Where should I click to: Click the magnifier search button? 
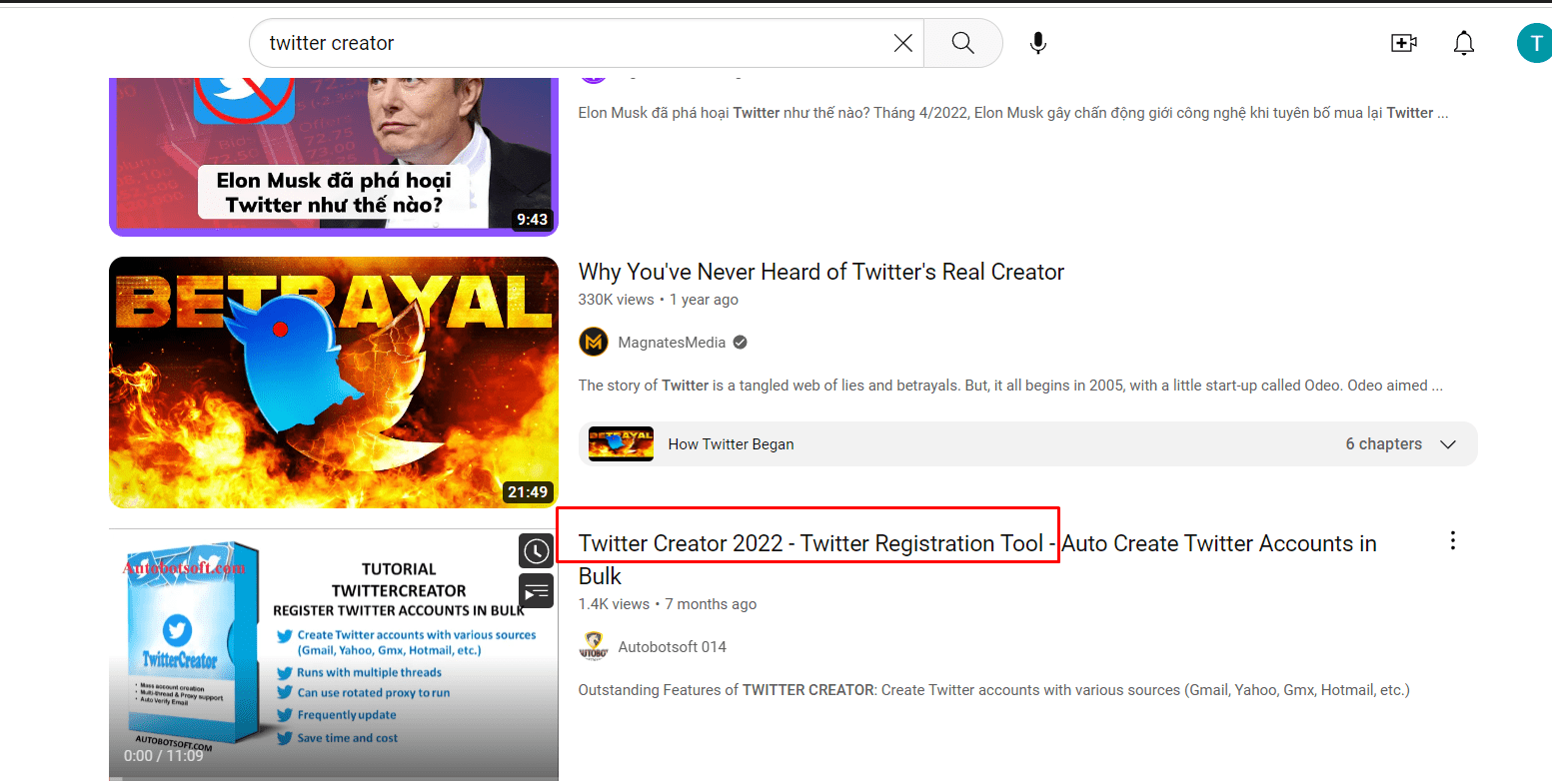(962, 43)
